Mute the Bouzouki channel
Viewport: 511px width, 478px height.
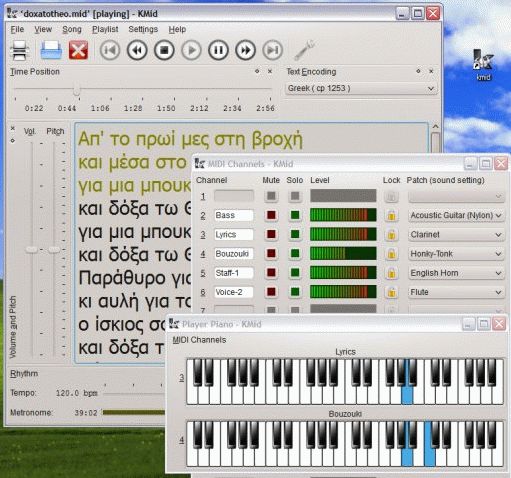pos(271,254)
